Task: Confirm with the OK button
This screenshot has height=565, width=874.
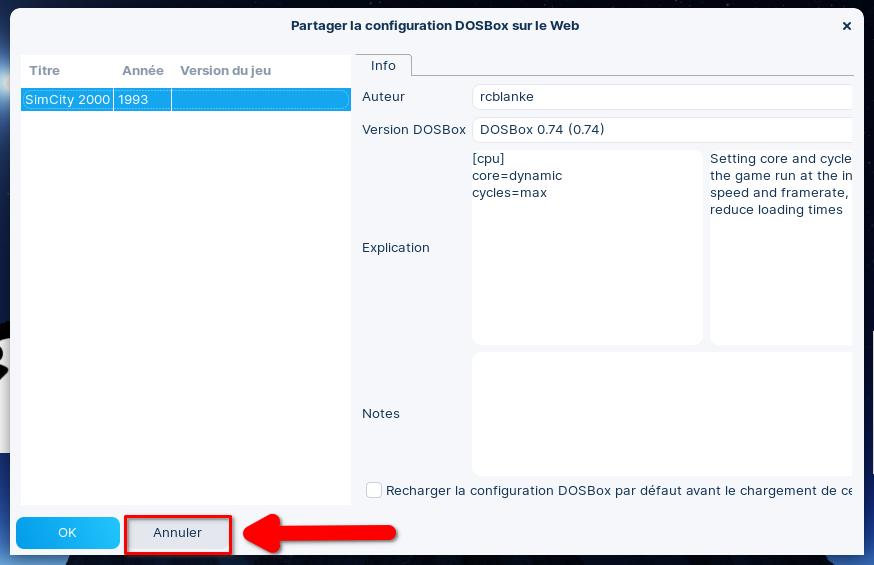Action: [67, 533]
